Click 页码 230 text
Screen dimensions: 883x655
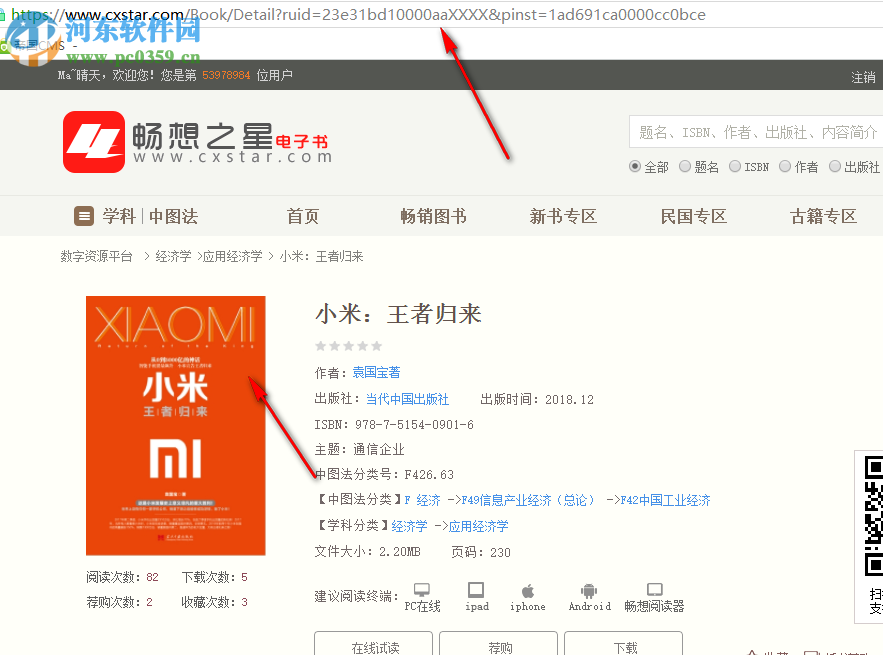tap(481, 552)
